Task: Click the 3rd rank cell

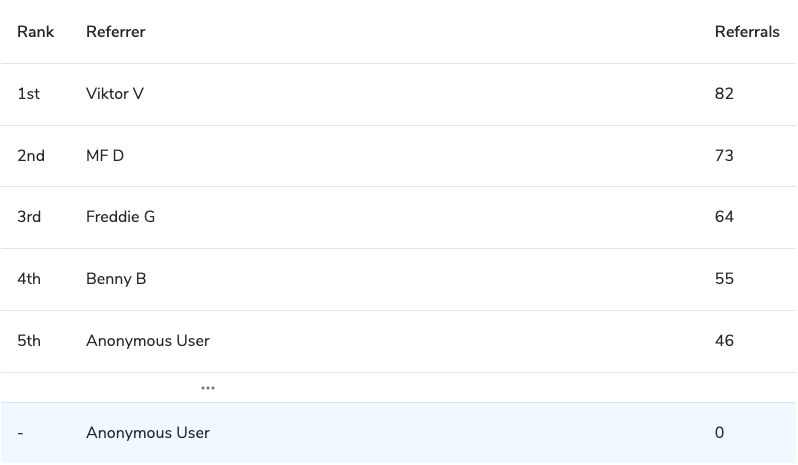Action: [x=29, y=217]
